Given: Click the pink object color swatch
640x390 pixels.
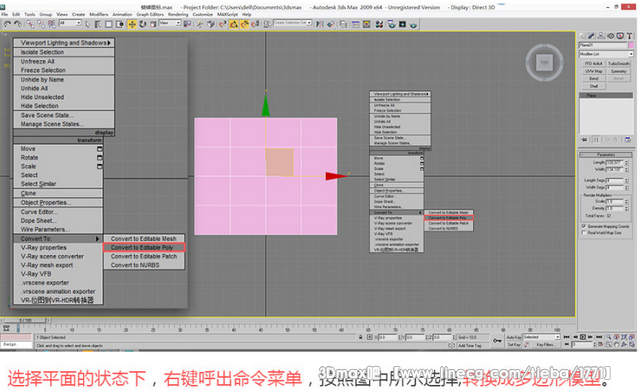Looking at the screenshot, I should pyautogui.click(x=631, y=45).
